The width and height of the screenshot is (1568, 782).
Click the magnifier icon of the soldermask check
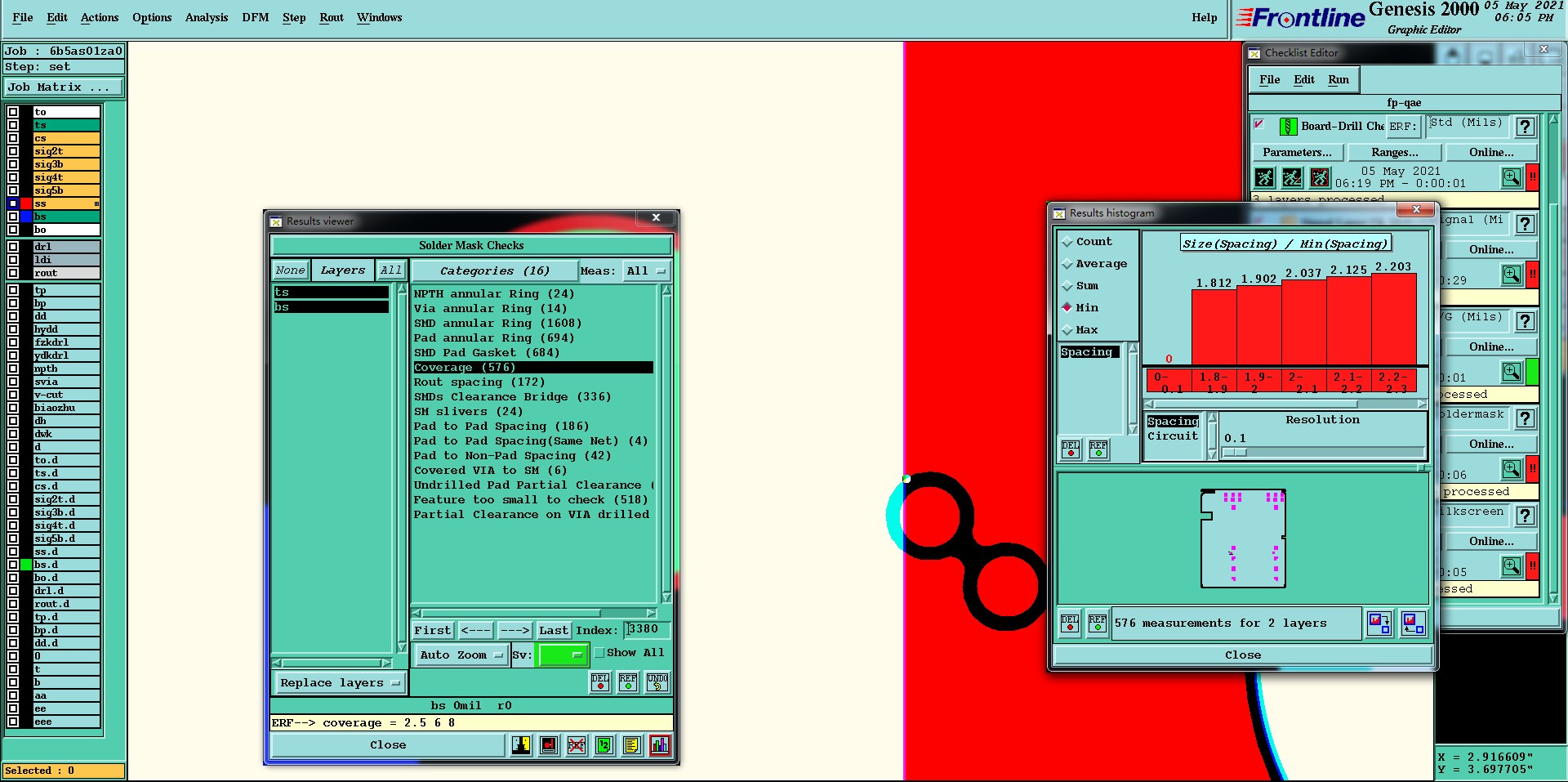click(x=1512, y=469)
